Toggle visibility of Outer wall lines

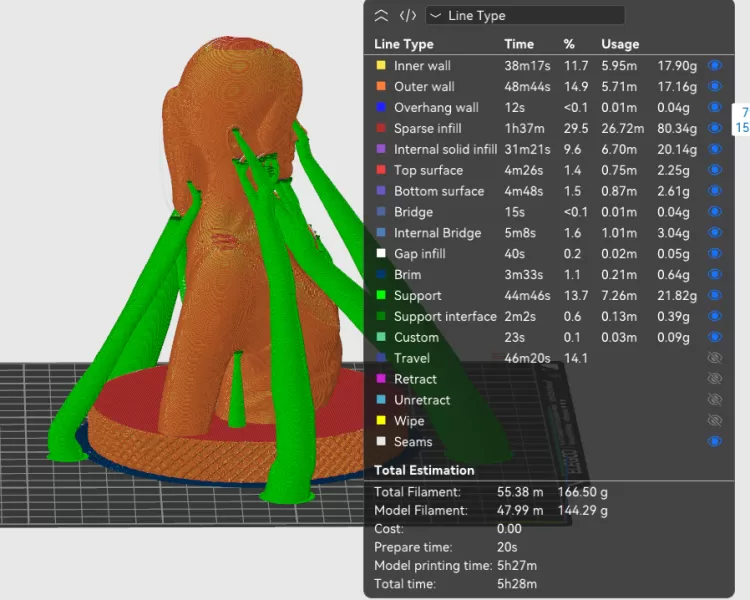pos(714,86)
